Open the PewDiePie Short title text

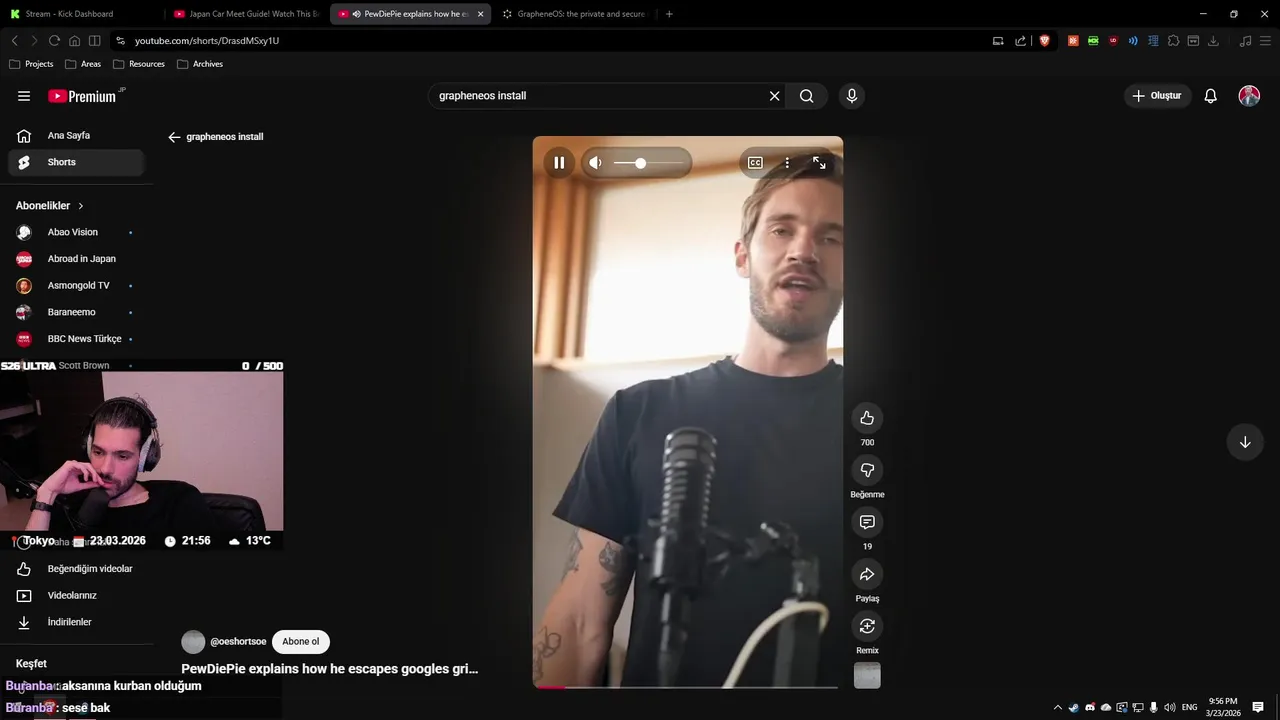[330, 669]
